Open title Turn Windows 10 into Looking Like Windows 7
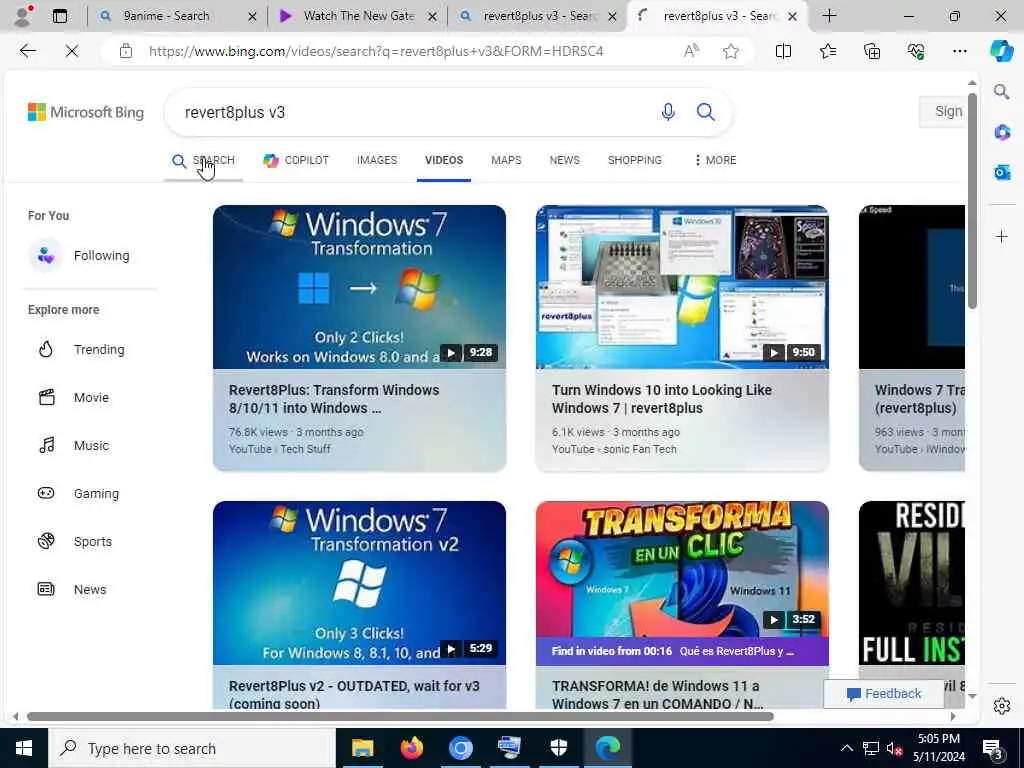The height and width of the screenshot is (768, 1024). (x=662, y=399)
